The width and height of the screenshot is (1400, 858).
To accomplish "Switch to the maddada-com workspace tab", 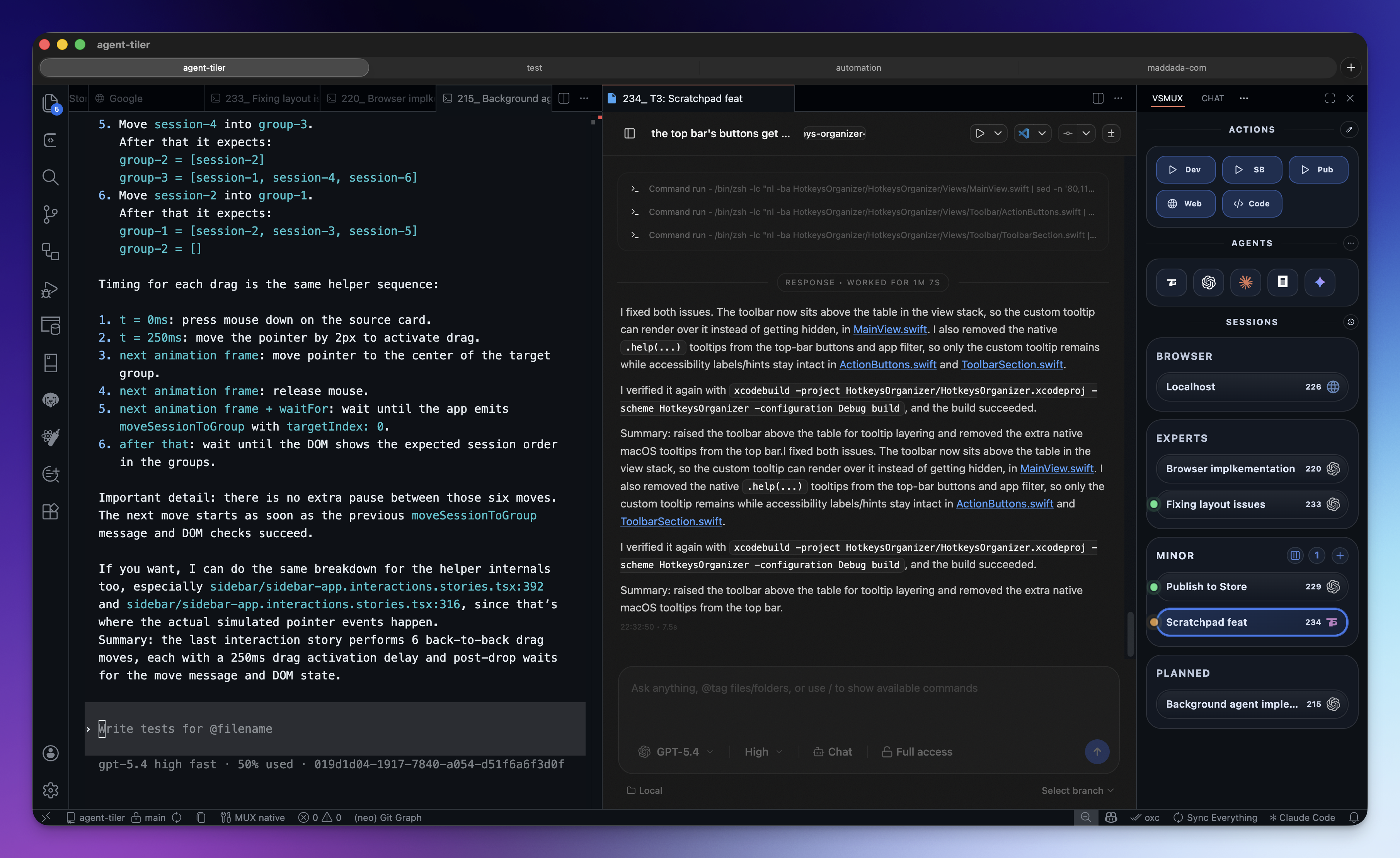I will point(1177,68).
